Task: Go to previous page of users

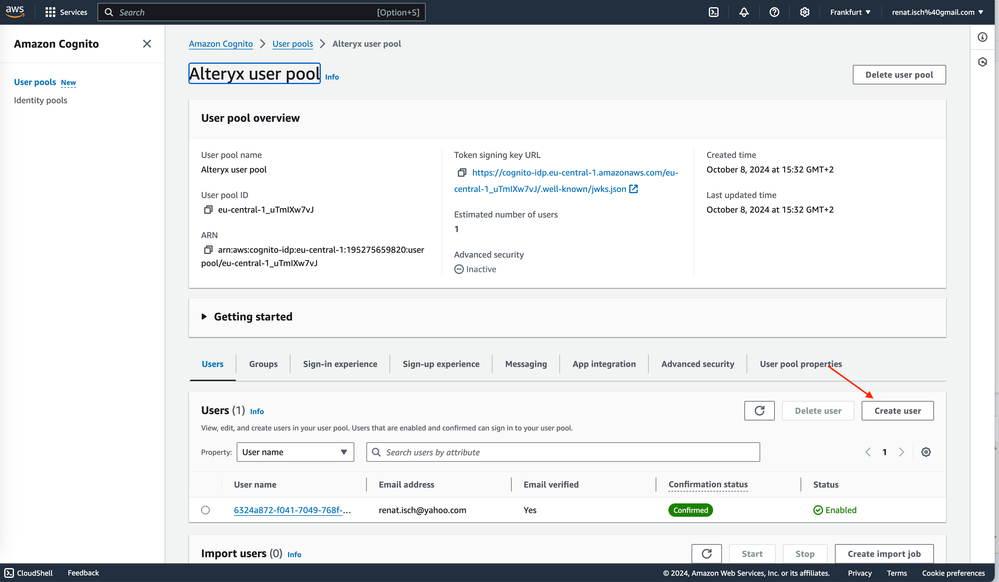Action: coord(868,452)
